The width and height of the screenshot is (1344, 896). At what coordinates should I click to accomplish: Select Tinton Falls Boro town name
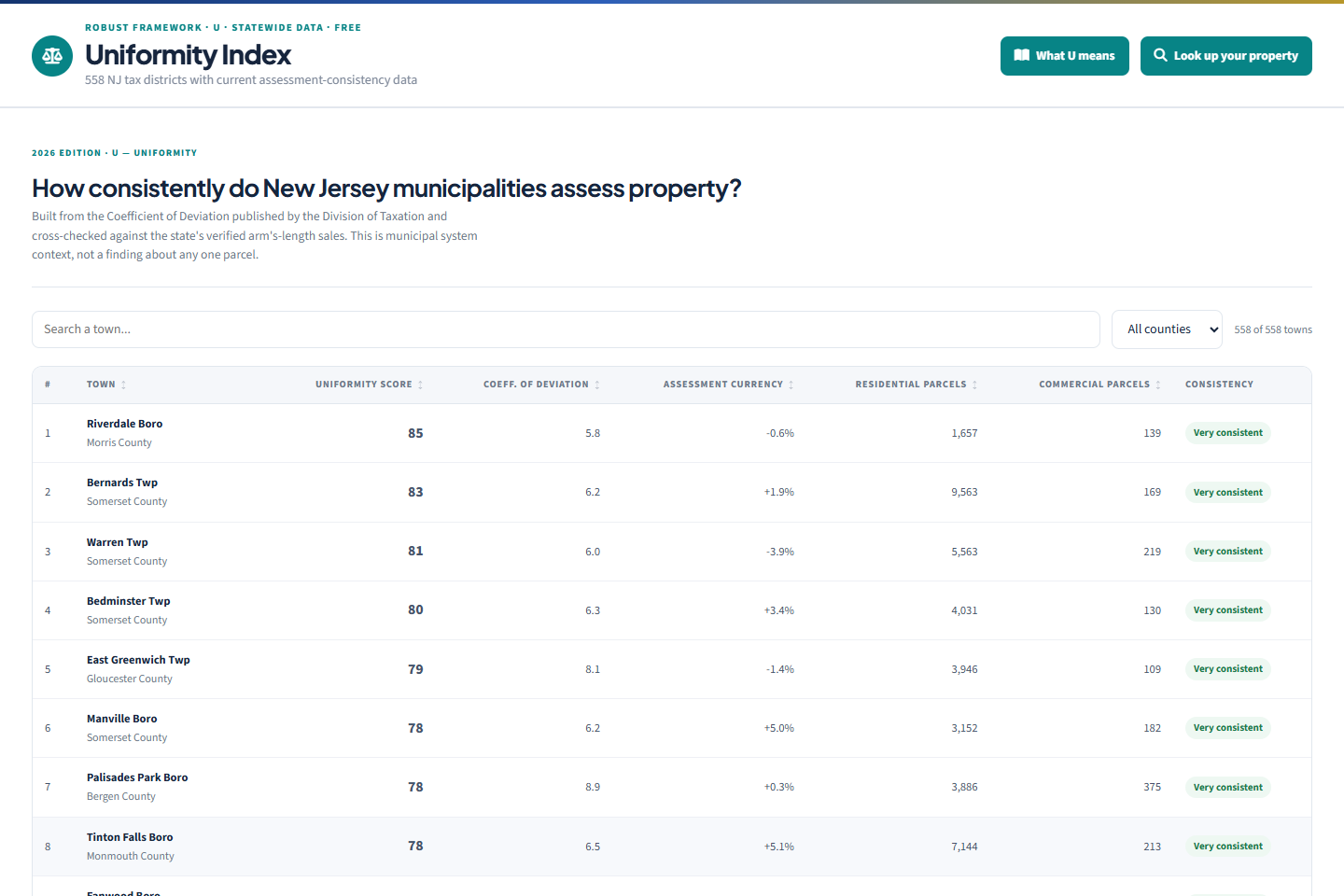130,837
